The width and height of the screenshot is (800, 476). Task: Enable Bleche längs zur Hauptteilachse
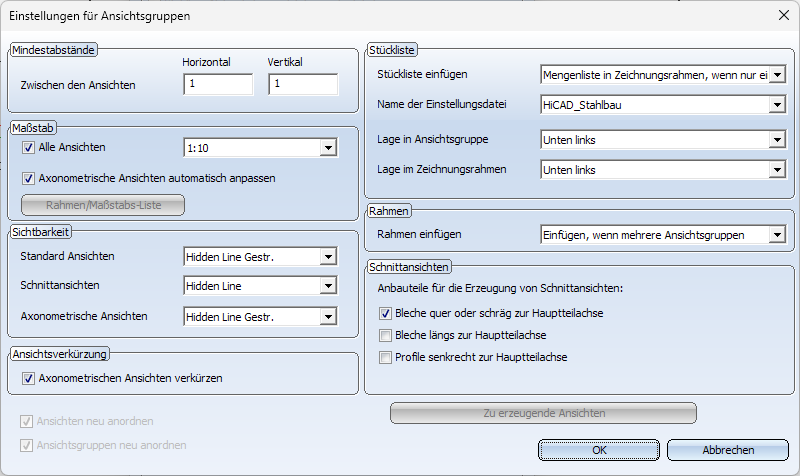385,336
